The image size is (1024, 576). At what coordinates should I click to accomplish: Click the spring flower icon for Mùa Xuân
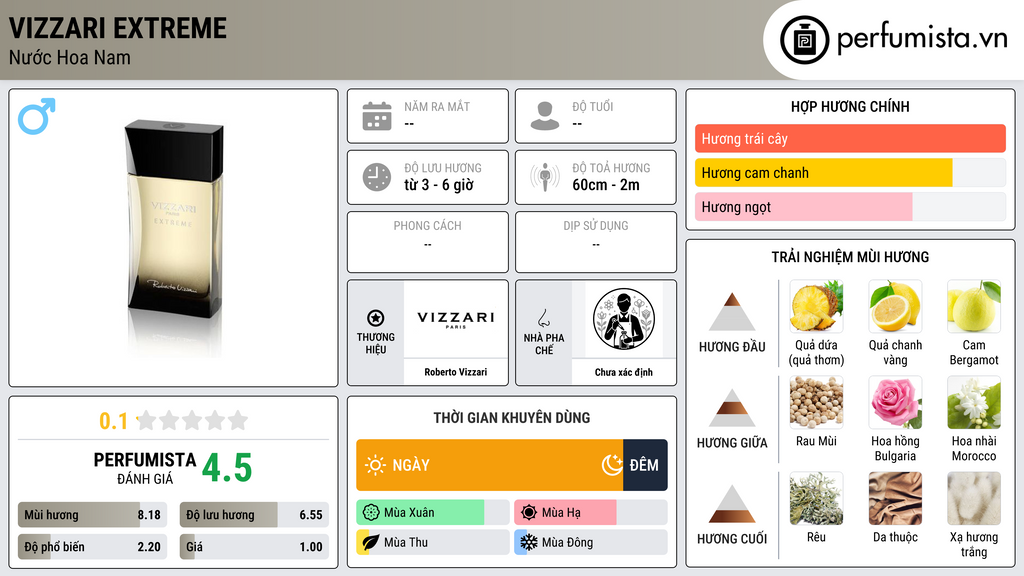(371, 513)
